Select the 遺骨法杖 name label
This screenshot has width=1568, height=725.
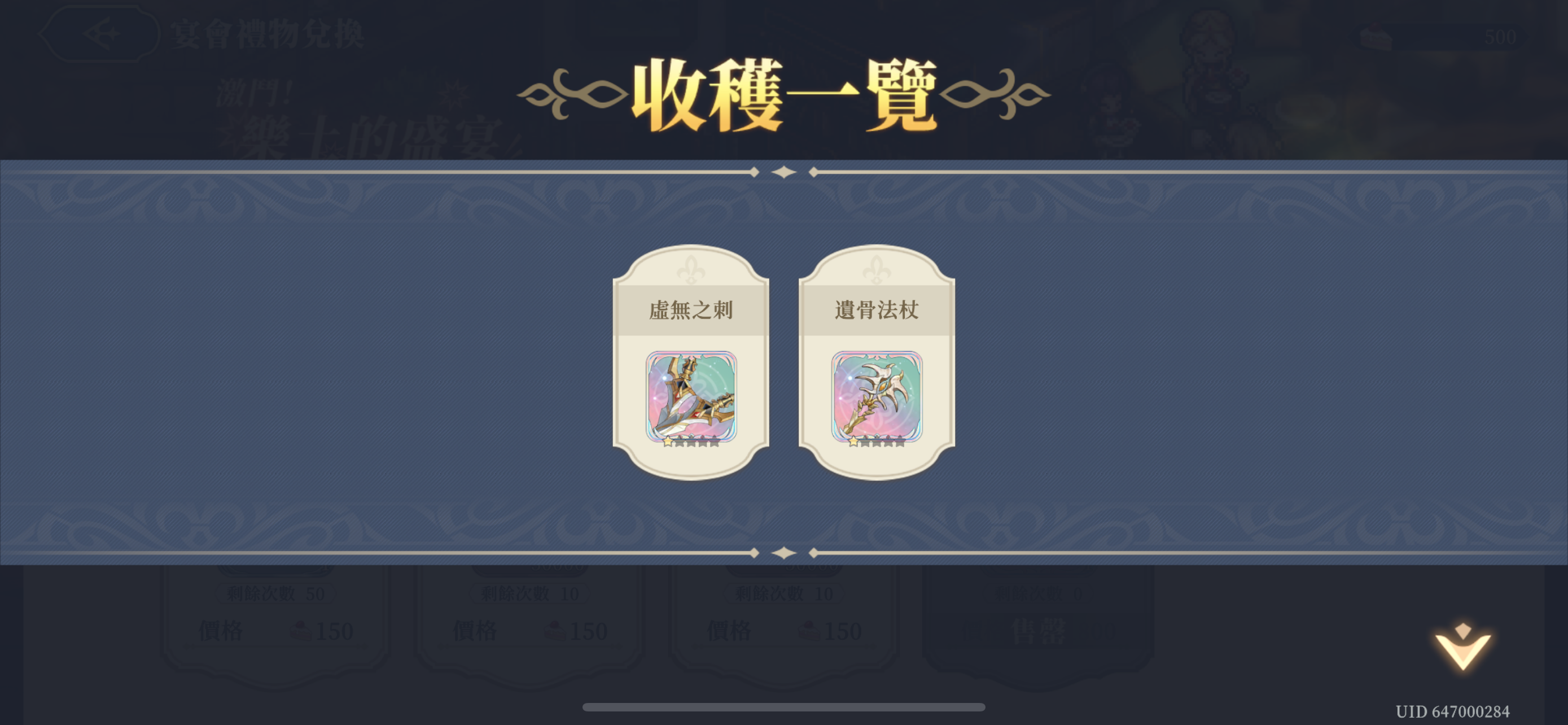877,311
